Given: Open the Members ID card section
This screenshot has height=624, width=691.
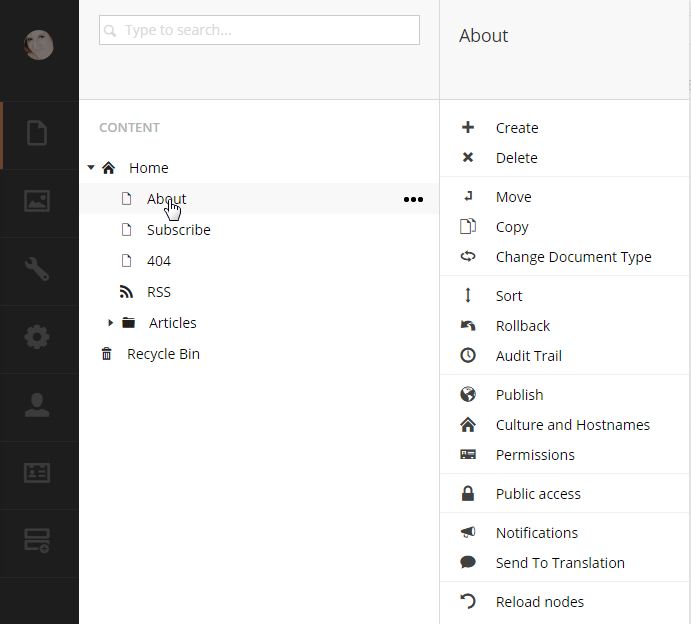Looking at the screenshot, I should click(37, 473).
